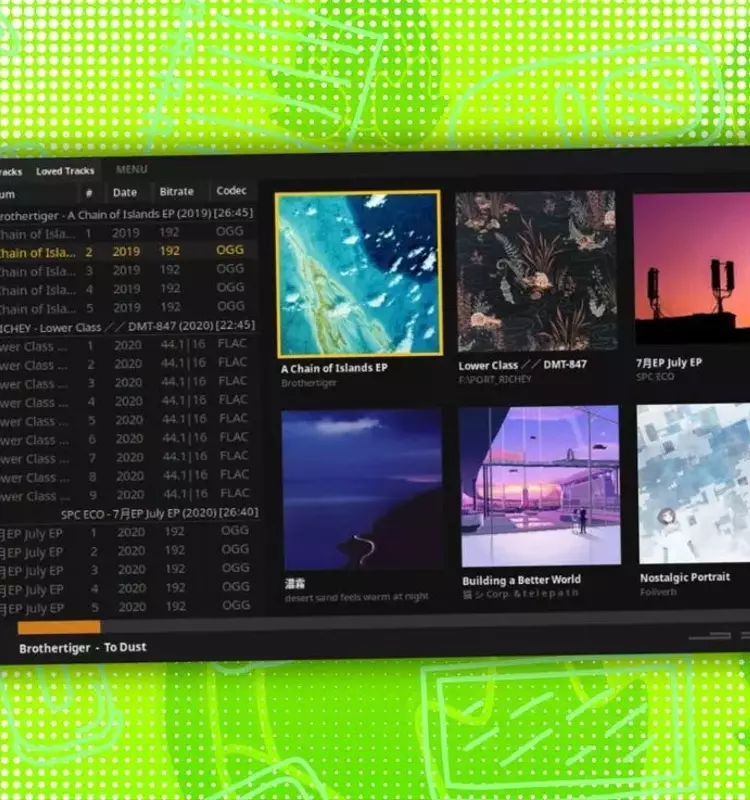Play track 1 of Chain of Islands

click(128, 233)
